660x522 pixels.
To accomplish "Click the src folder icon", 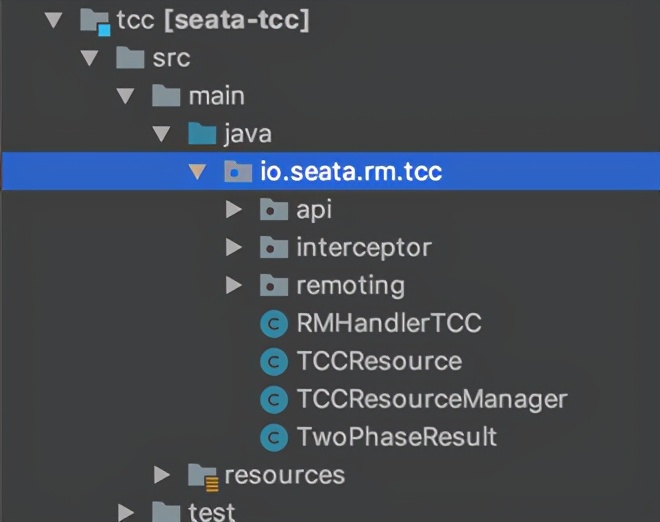I will pyautogui.click(x=130, y=57).
